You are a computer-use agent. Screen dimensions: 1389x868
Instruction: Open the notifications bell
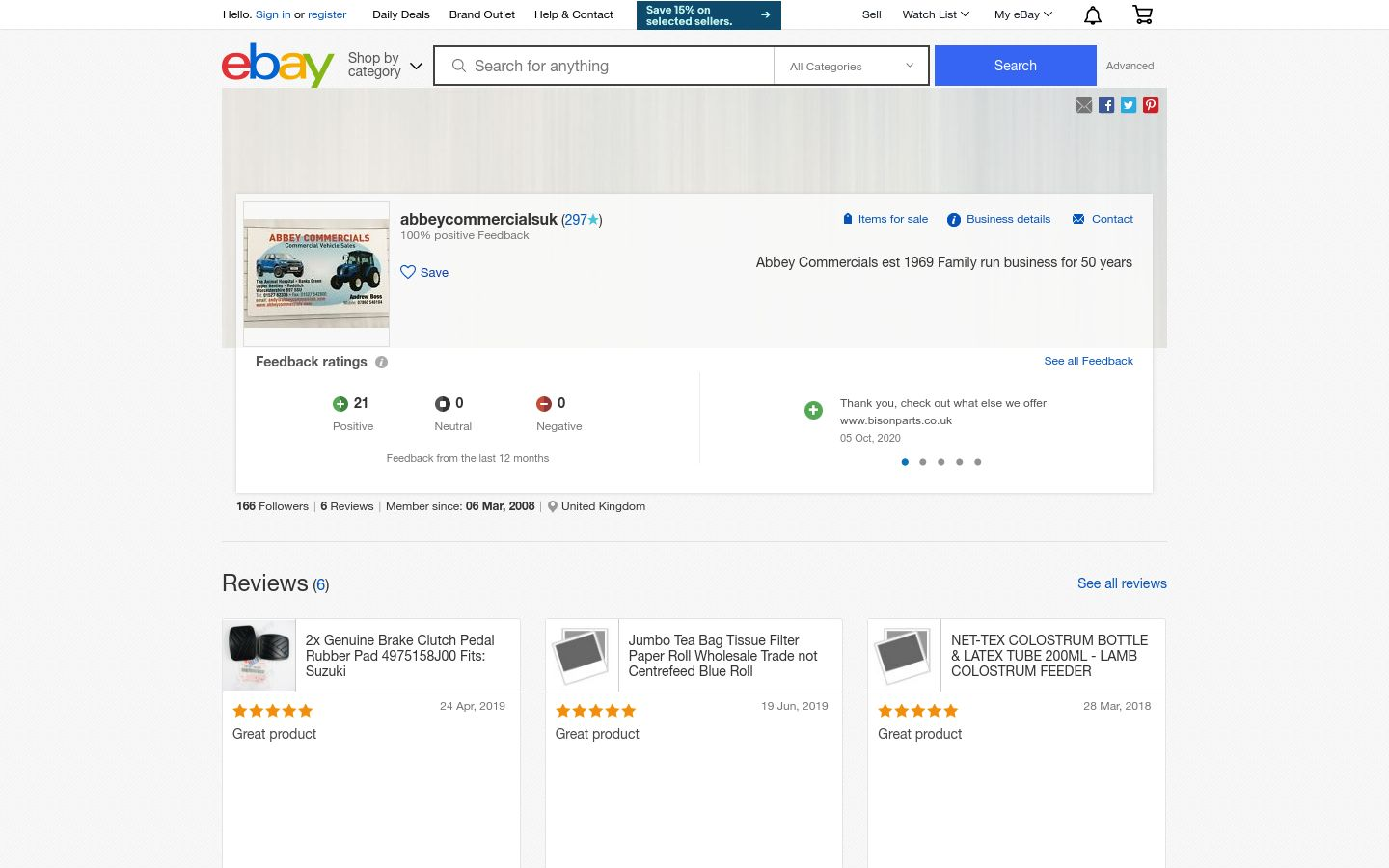click(1093, 14)
